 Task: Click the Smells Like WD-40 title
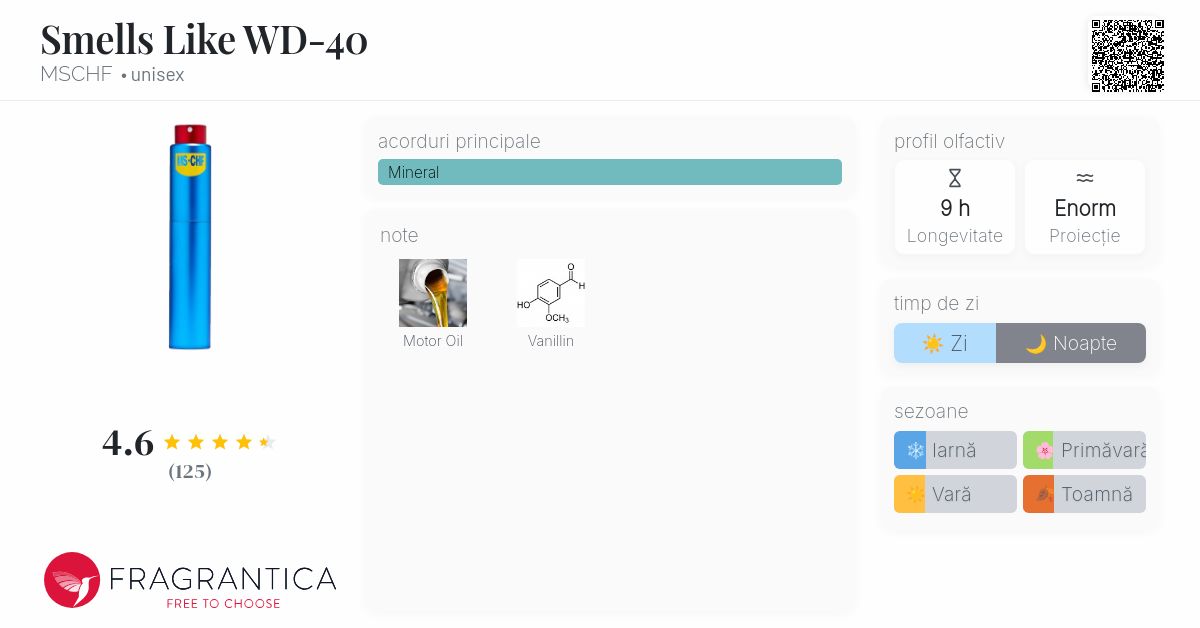point(204,40)
